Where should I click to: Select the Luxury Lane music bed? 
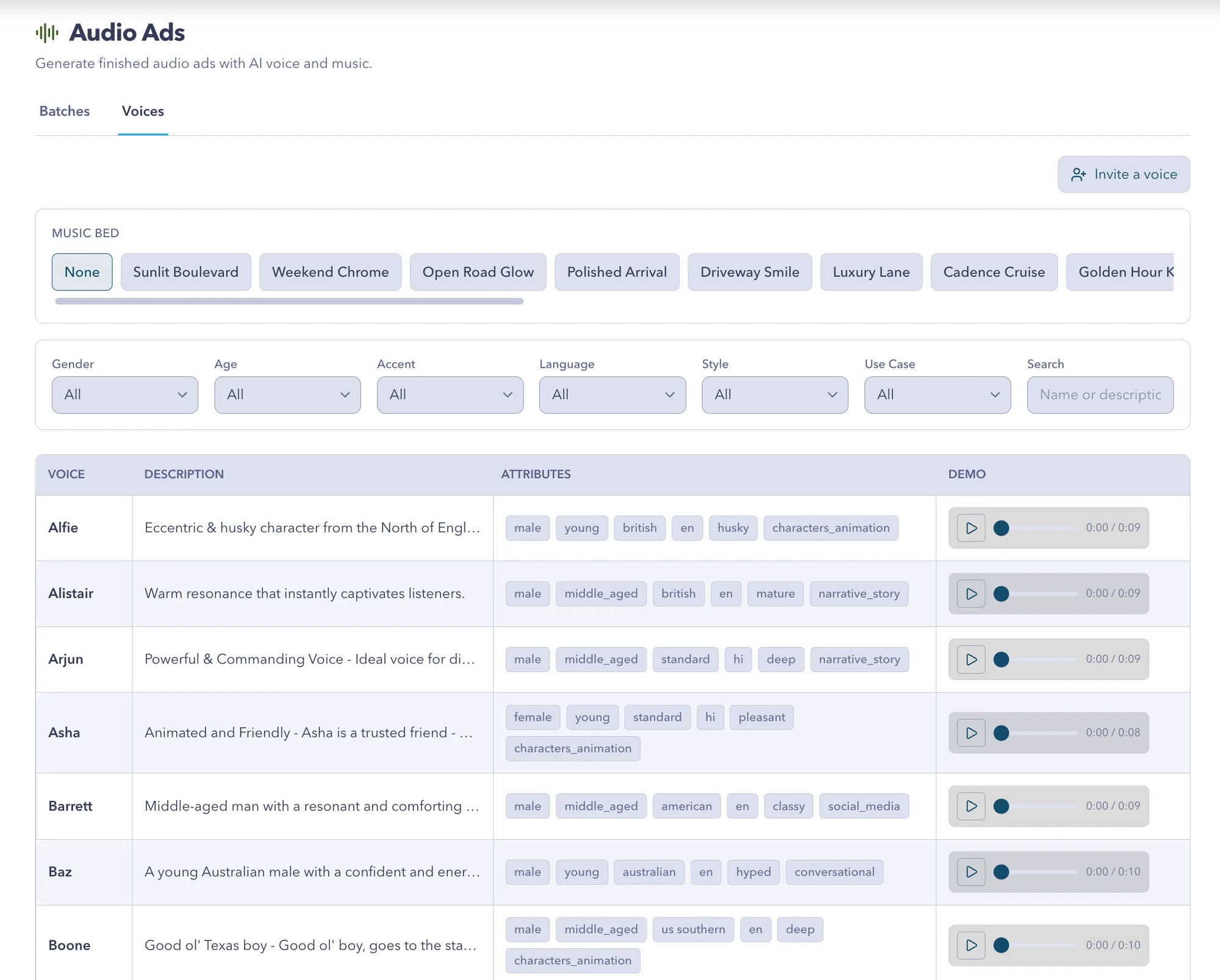[x=871, y=272]
